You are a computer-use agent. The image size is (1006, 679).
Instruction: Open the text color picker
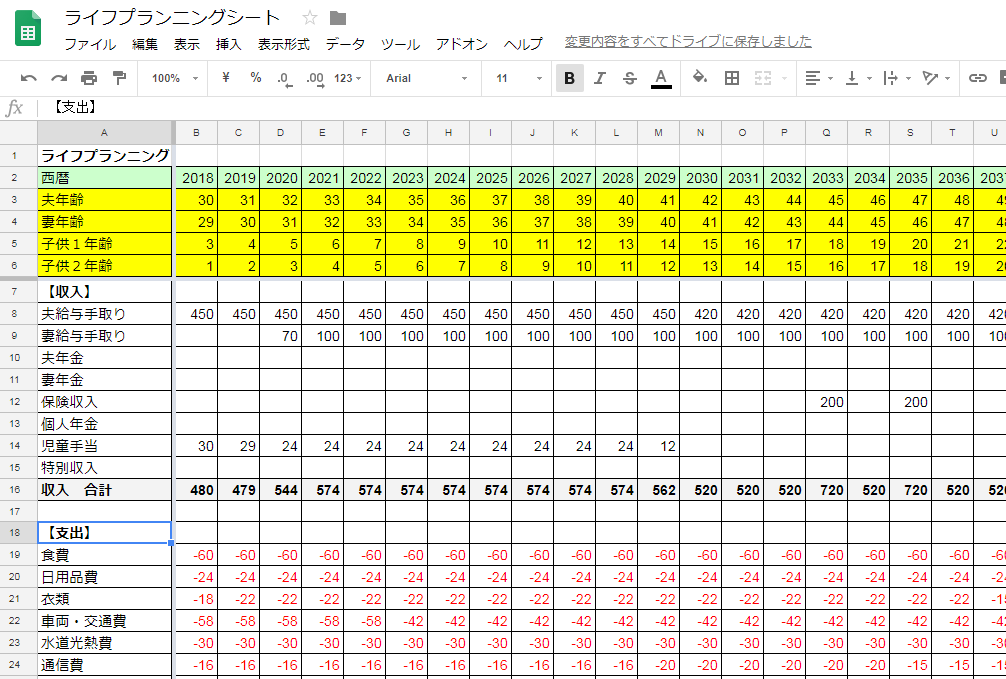point(661,78)
